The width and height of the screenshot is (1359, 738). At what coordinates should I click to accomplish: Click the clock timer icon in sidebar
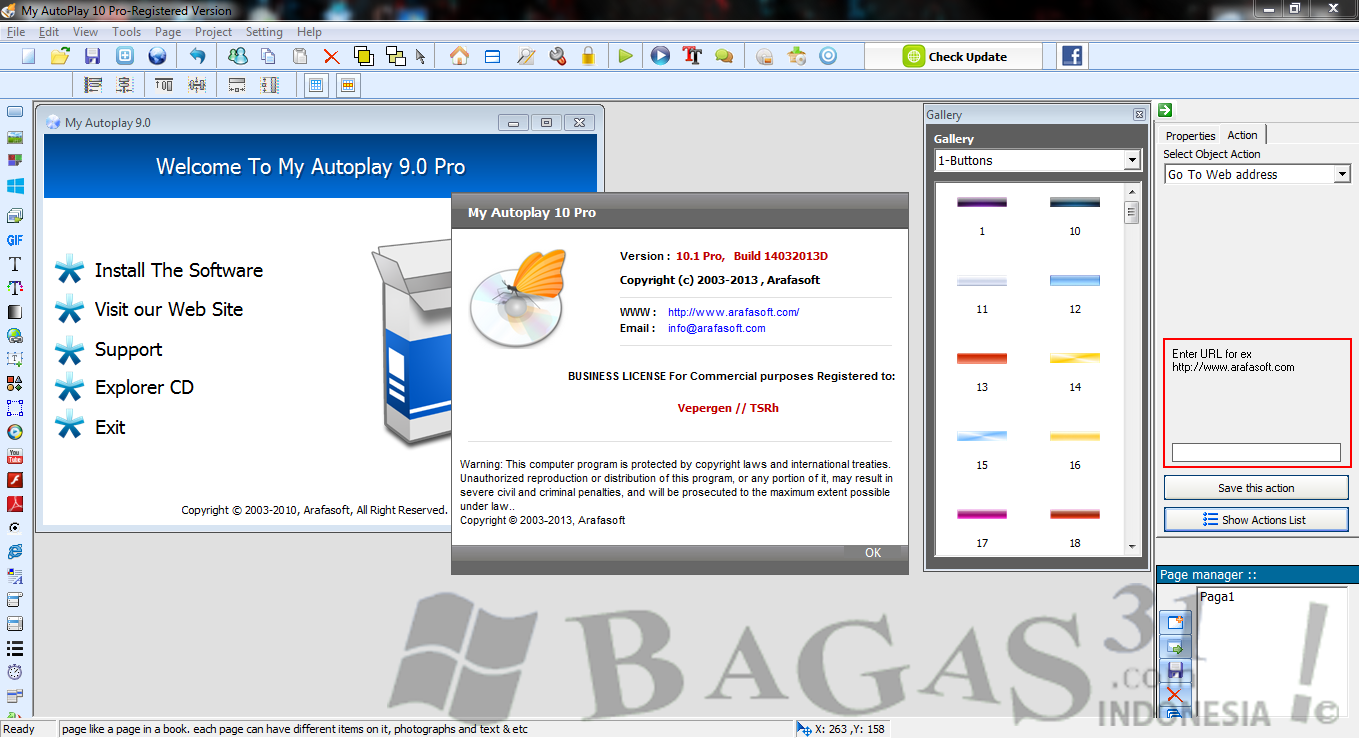15,672
